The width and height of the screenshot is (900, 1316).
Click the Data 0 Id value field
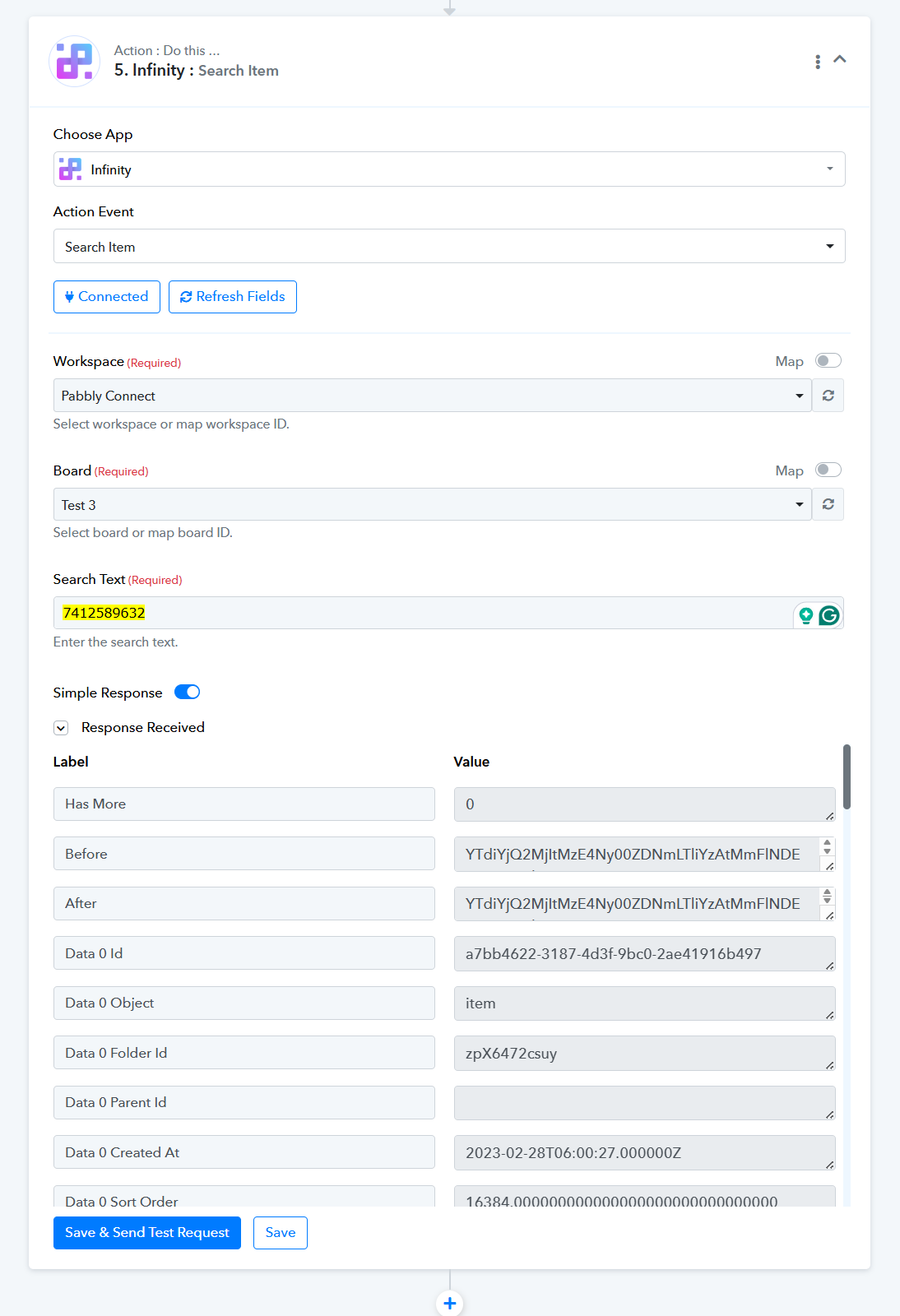coord(645,954)
